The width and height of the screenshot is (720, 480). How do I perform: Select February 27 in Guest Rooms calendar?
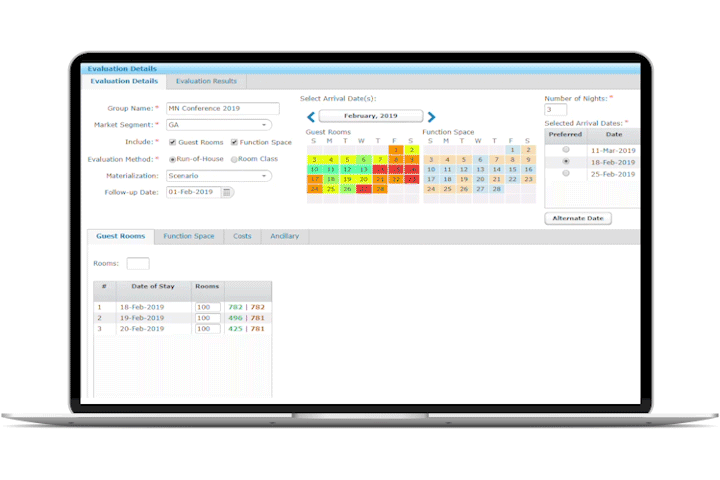pyautogui.click(x=362, y=188)
